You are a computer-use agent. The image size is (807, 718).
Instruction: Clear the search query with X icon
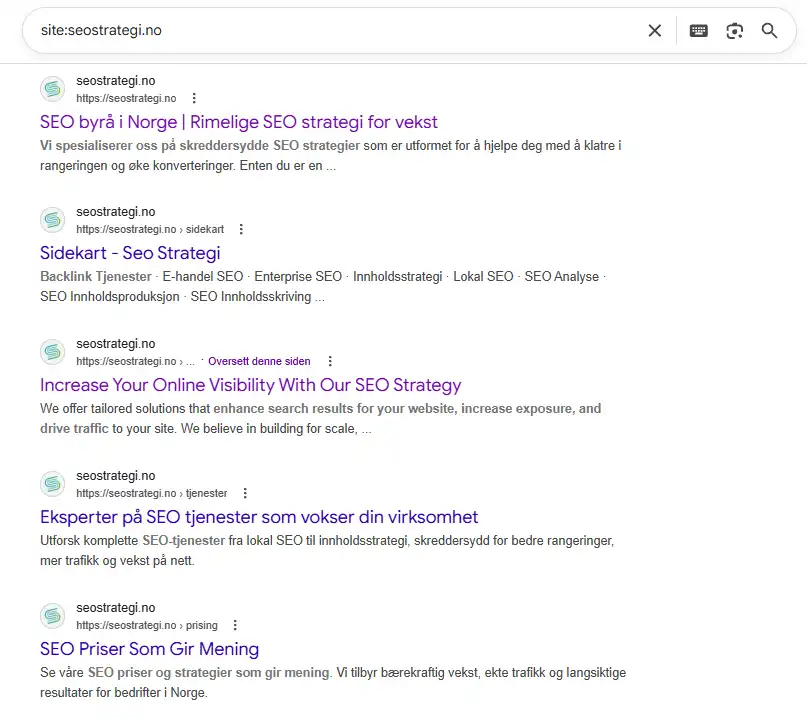(x=655, y=31)
